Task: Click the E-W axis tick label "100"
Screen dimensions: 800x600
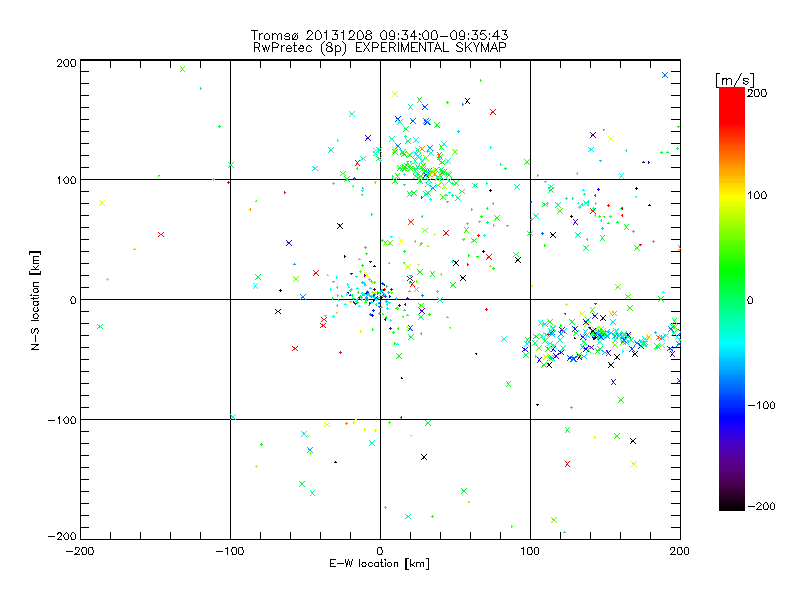Action: (530, 551)
